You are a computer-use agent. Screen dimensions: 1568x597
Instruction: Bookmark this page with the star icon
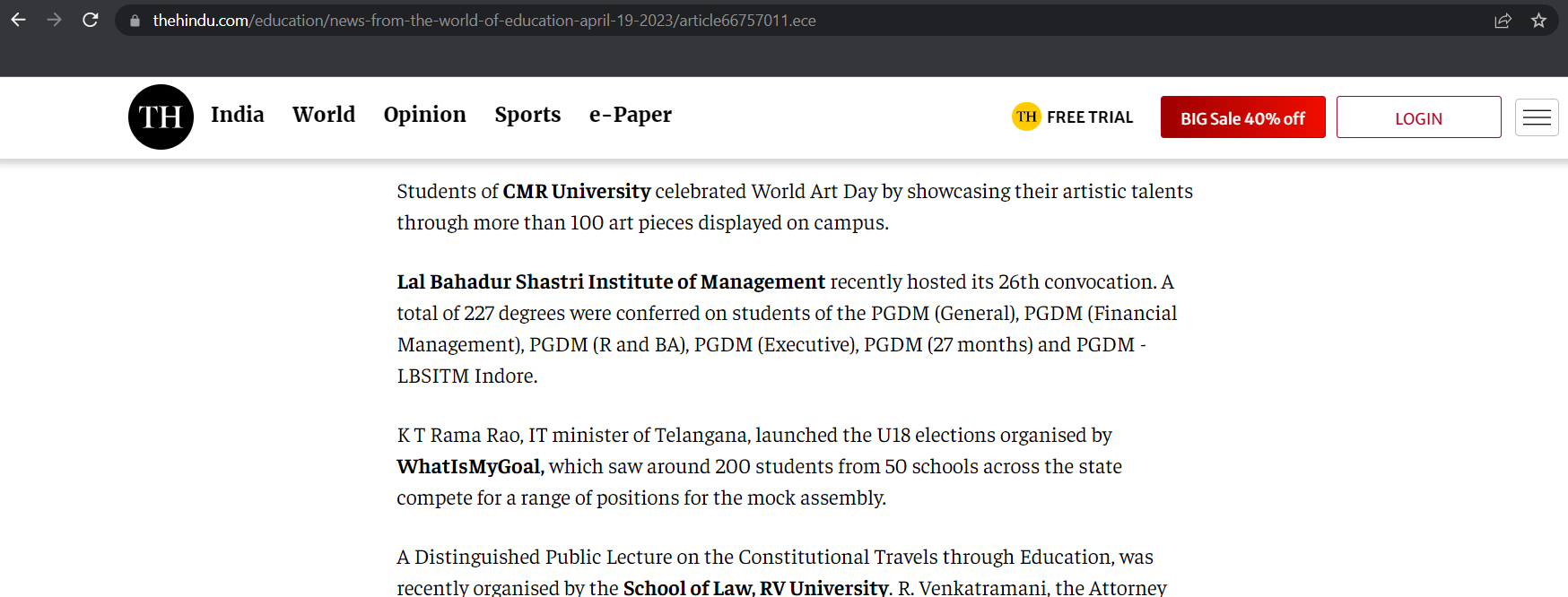1539,21
